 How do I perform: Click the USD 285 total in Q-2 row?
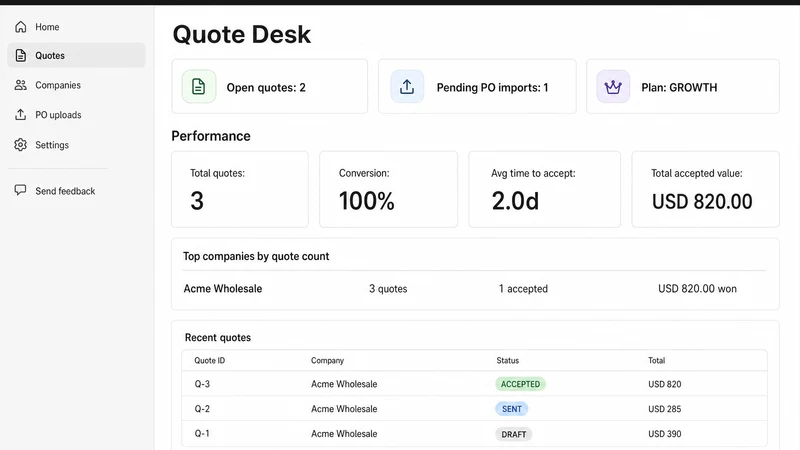[665, 409]
